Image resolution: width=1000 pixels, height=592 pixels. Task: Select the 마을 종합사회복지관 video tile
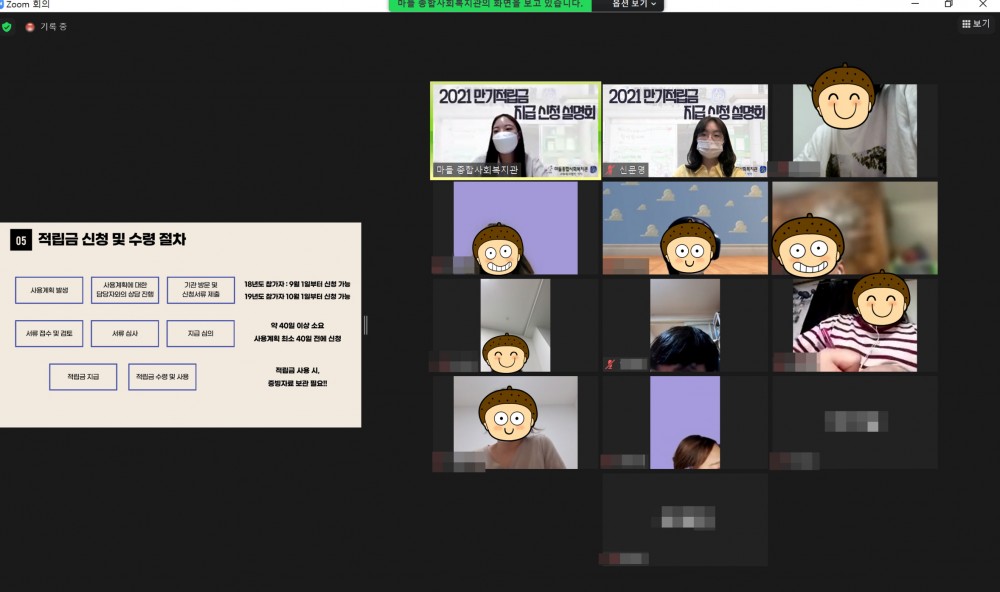tap(515, 130)
